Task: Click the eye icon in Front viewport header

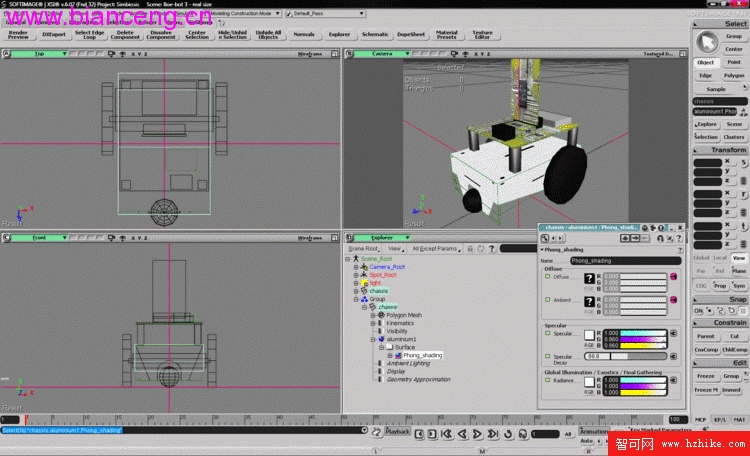Action: (123, 238)
